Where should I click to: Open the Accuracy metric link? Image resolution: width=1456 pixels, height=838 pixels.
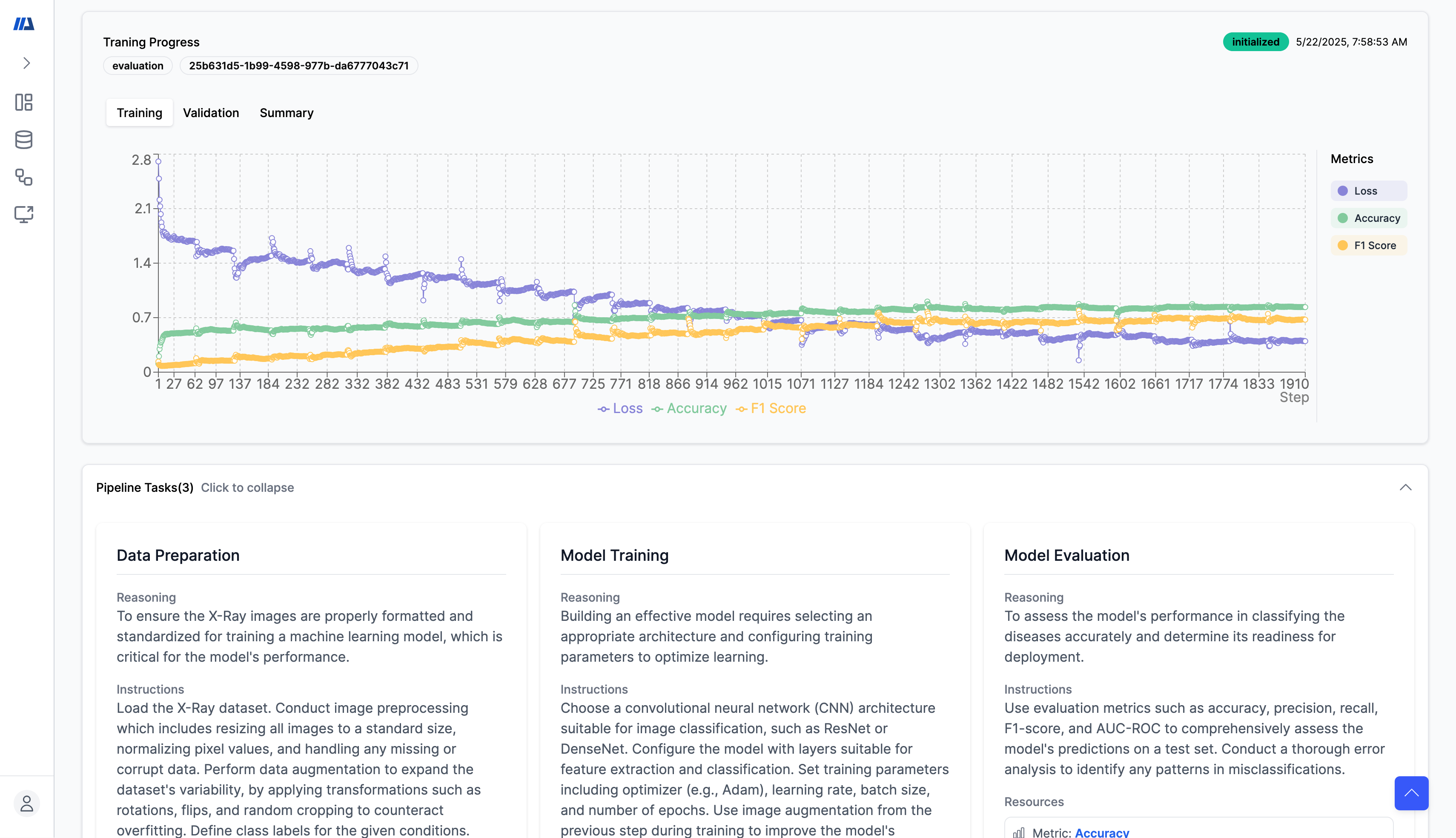1101,832
